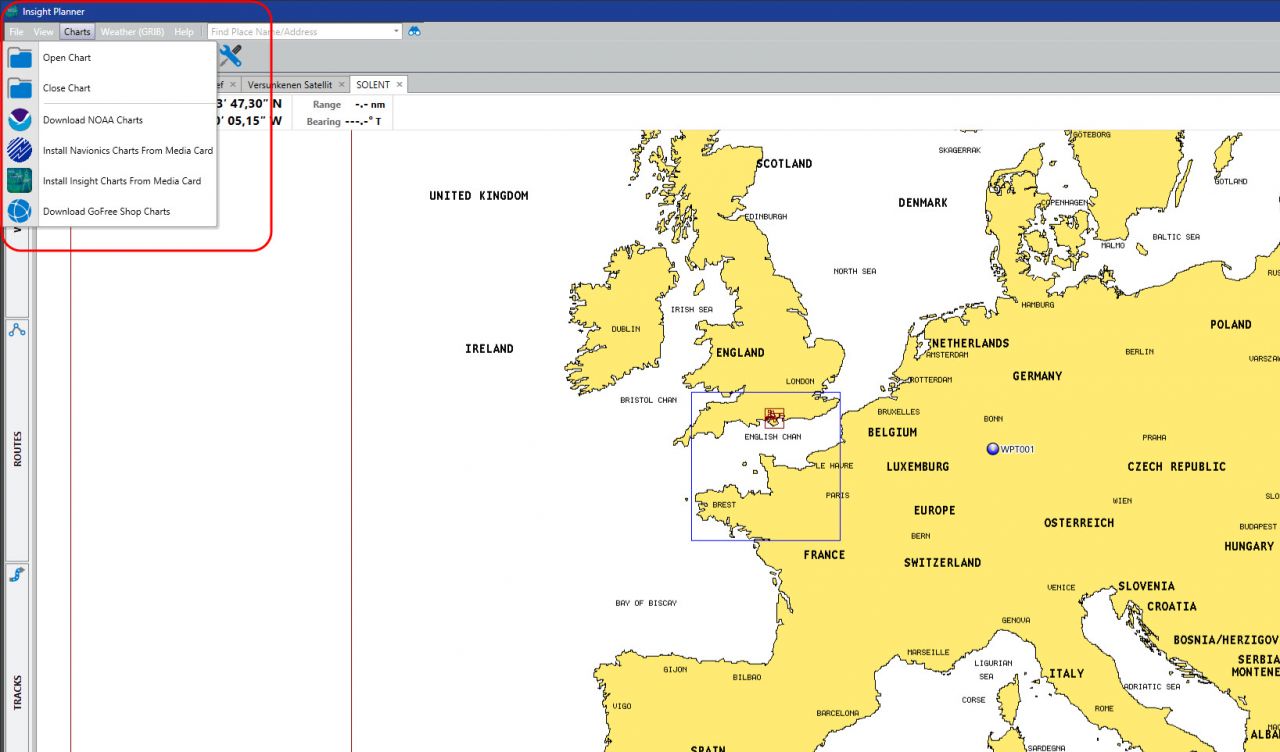Select Download NOAA Charts menu entry
This screenshot has width=1280, height=752.
pos(93,120)
